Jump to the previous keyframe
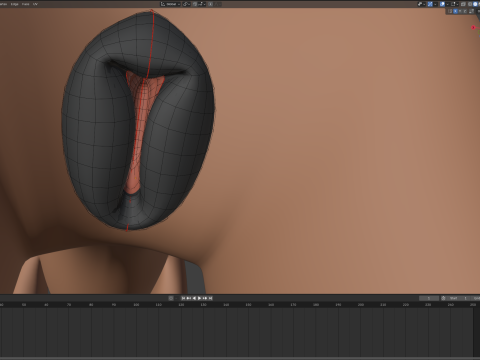 189,298
